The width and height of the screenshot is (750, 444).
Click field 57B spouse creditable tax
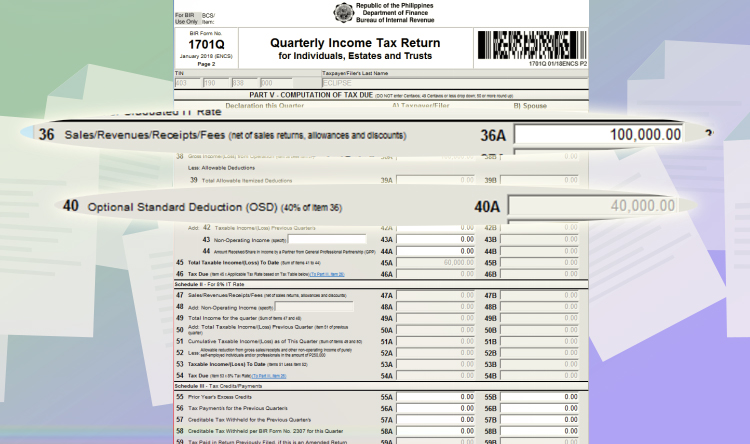point(540,420)
